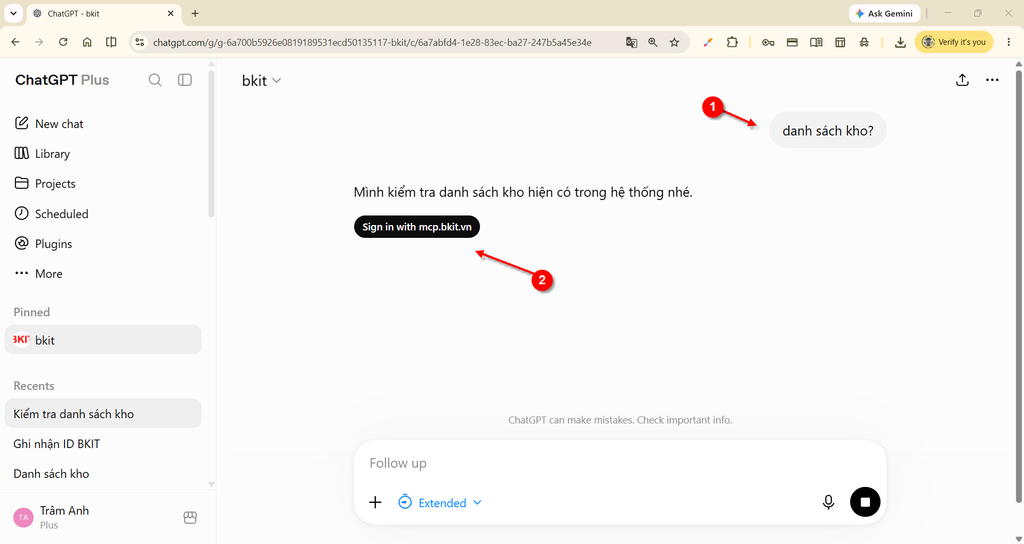The width and height of the screenshot is (1024, 544).
Task: Click ChatGPT can make mistakes notice
Action: coord(620,420)
